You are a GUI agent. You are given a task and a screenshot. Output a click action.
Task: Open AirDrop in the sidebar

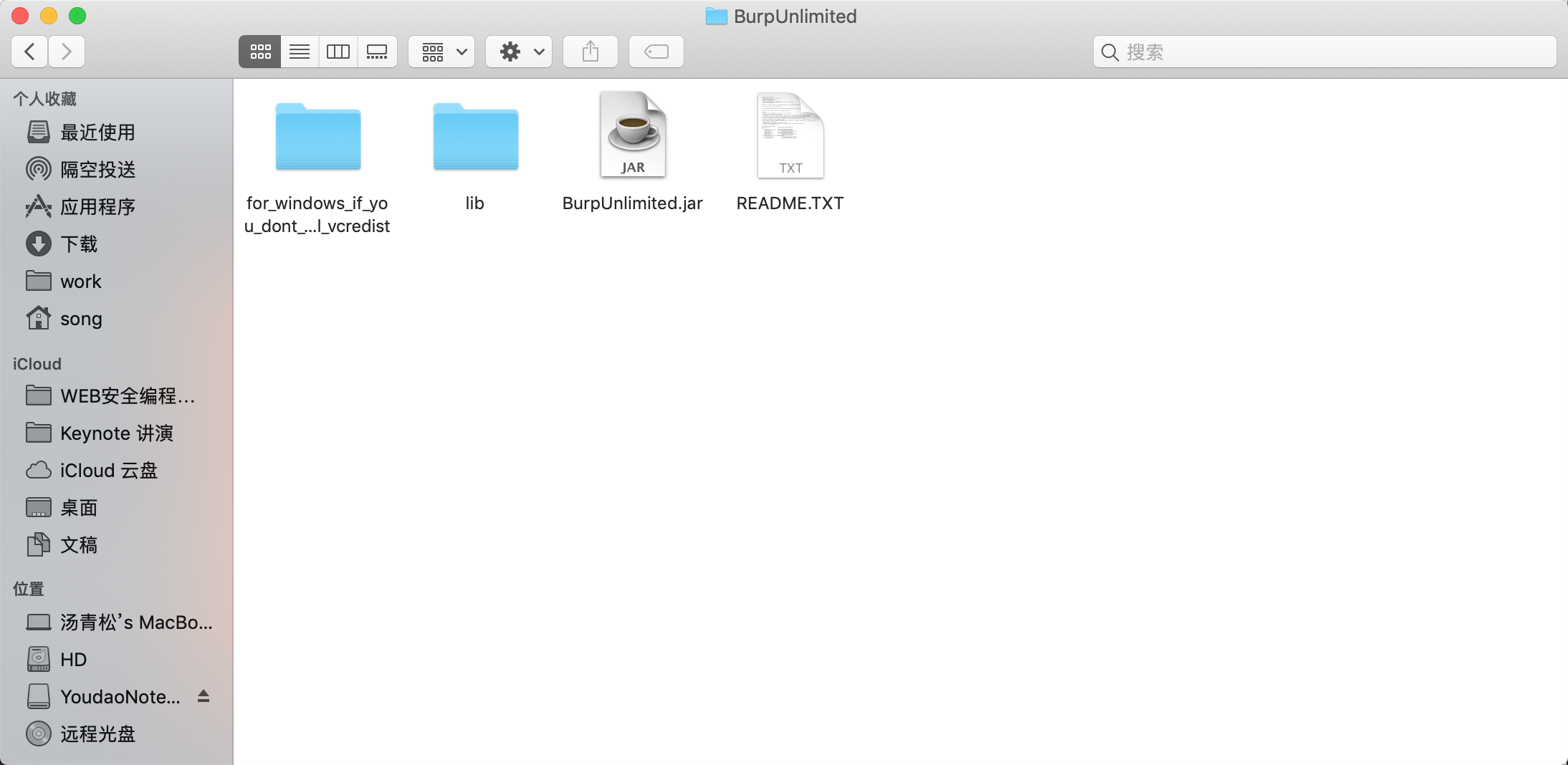(x=97, y=170)
